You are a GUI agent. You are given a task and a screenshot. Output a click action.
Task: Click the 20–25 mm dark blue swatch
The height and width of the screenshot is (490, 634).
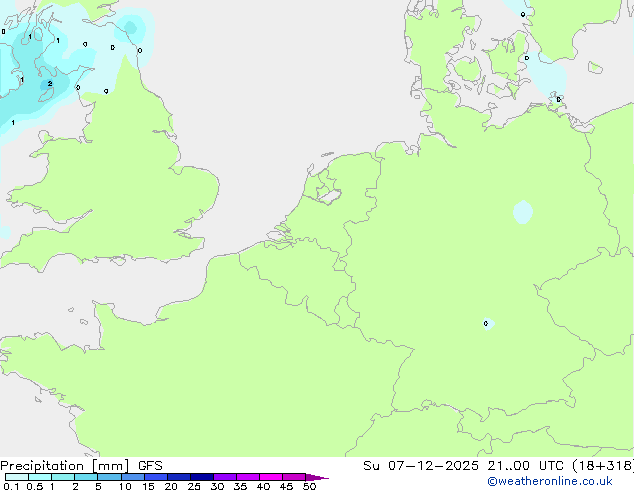point(179,477)
